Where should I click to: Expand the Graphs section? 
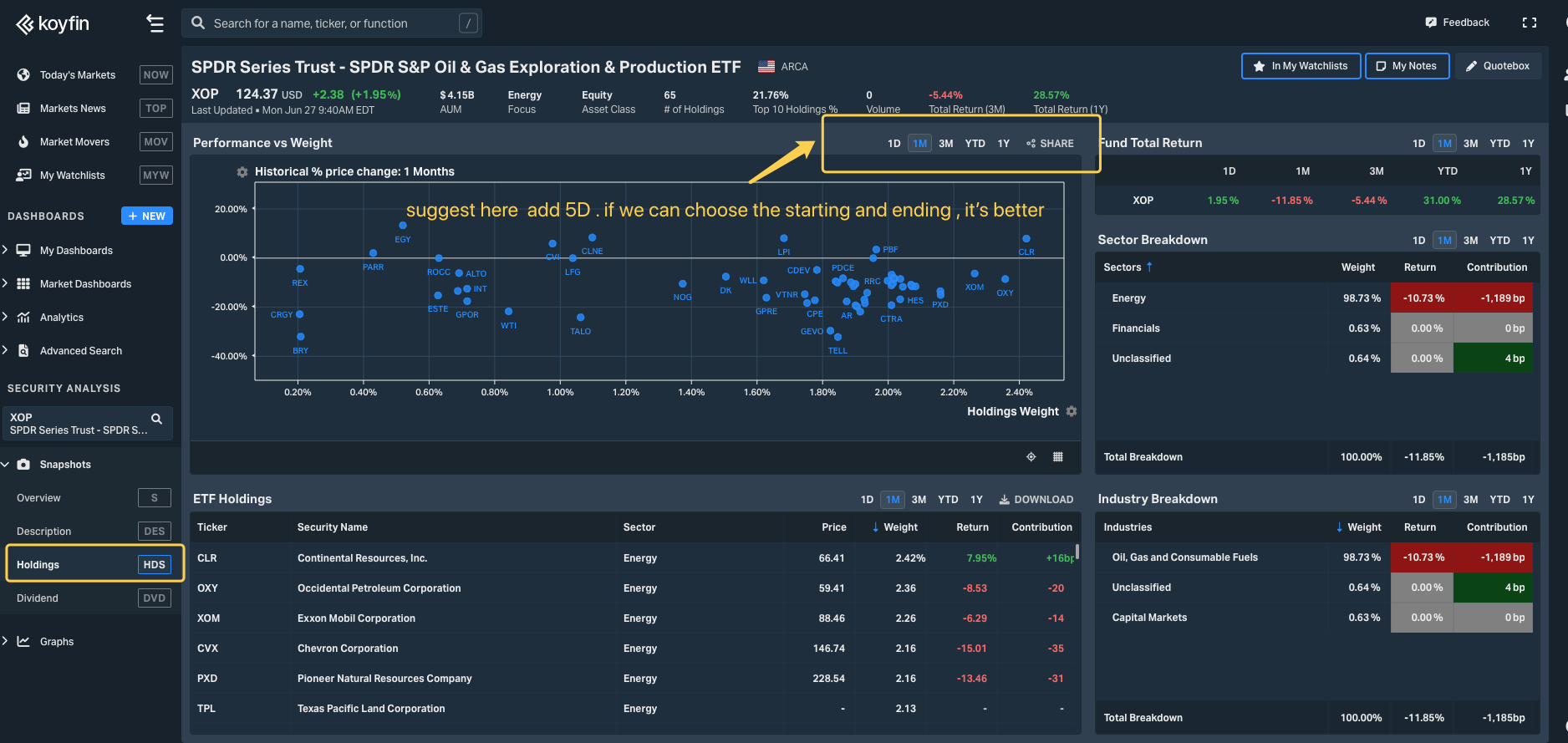click(5, 642)
